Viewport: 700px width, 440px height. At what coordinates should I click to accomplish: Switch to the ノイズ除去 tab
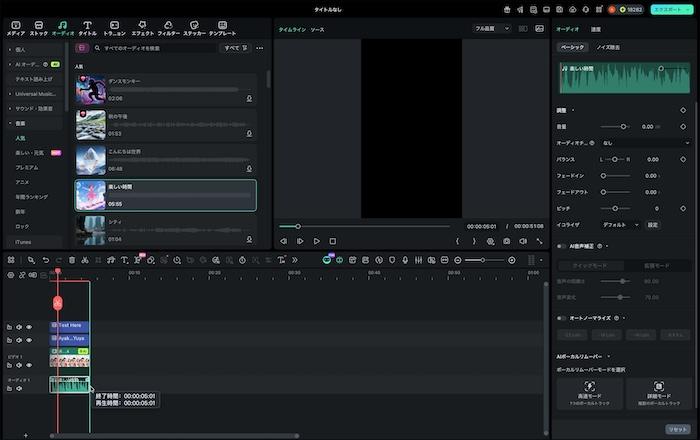click(608, 47)
